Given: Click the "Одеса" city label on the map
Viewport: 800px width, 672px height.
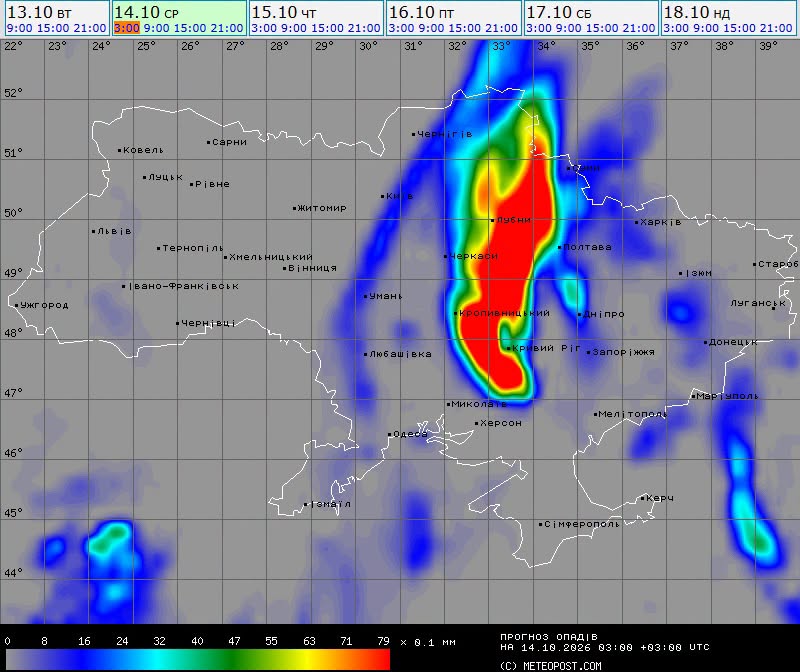Looking at the screenshot, I should (410, 434).
